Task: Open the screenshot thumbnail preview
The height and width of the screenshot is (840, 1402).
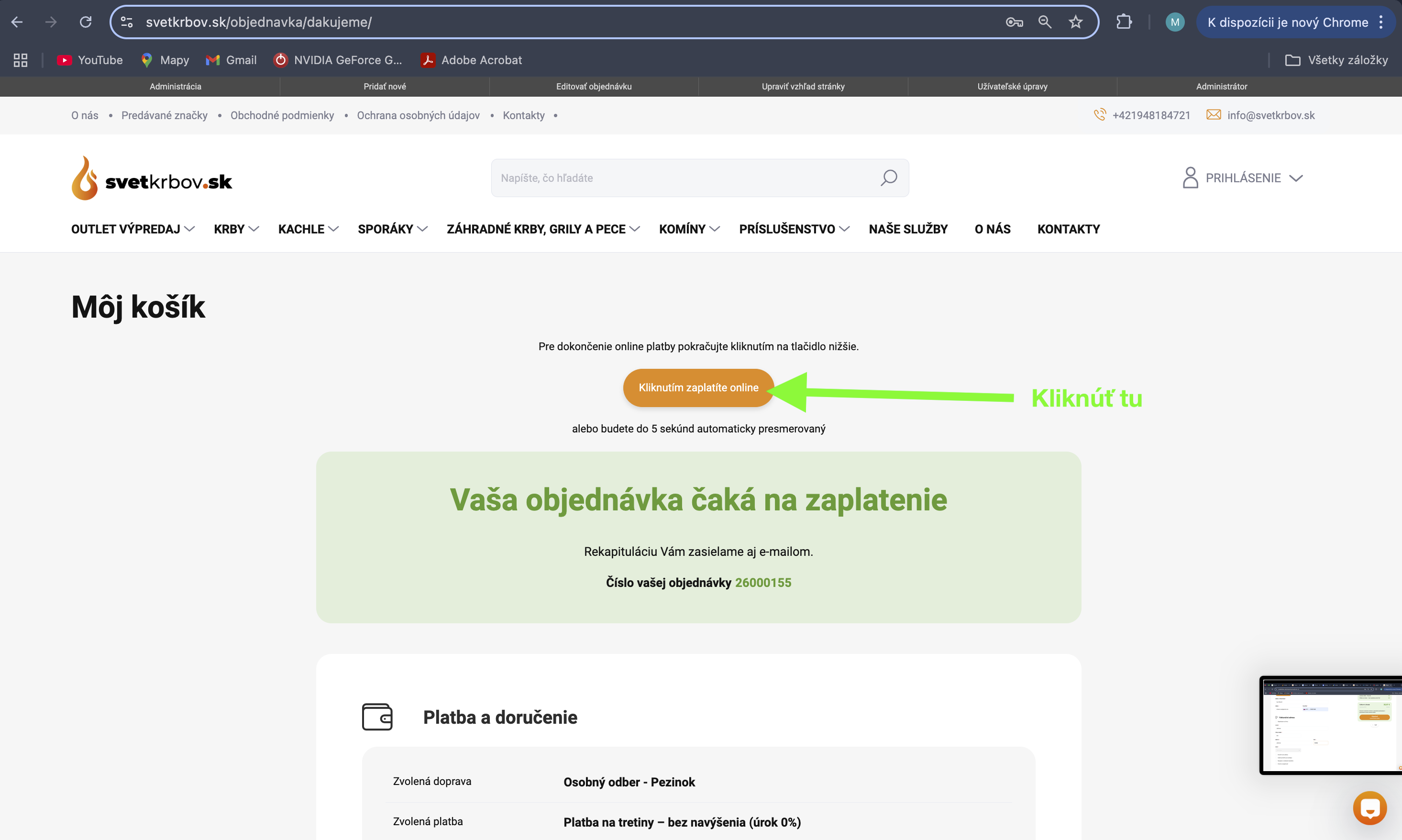Action: (x=1330, y=725)
